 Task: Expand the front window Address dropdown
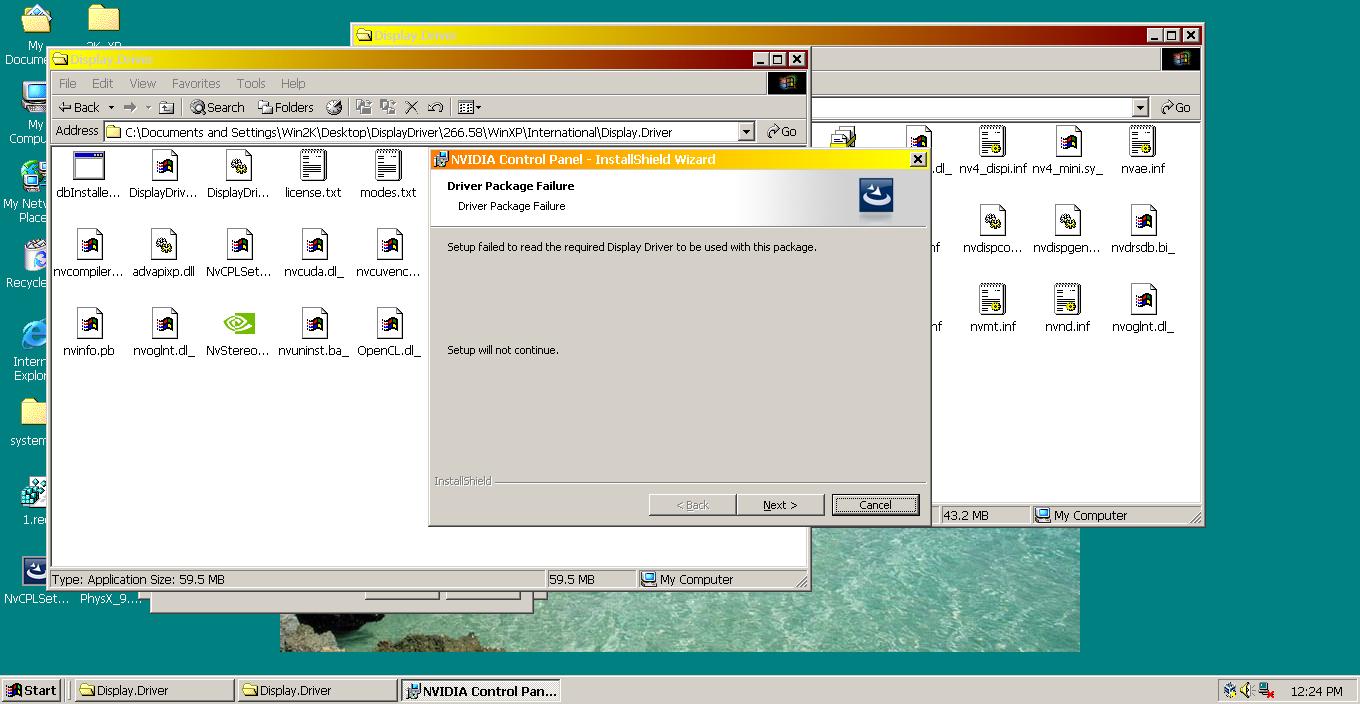(746, 132)
